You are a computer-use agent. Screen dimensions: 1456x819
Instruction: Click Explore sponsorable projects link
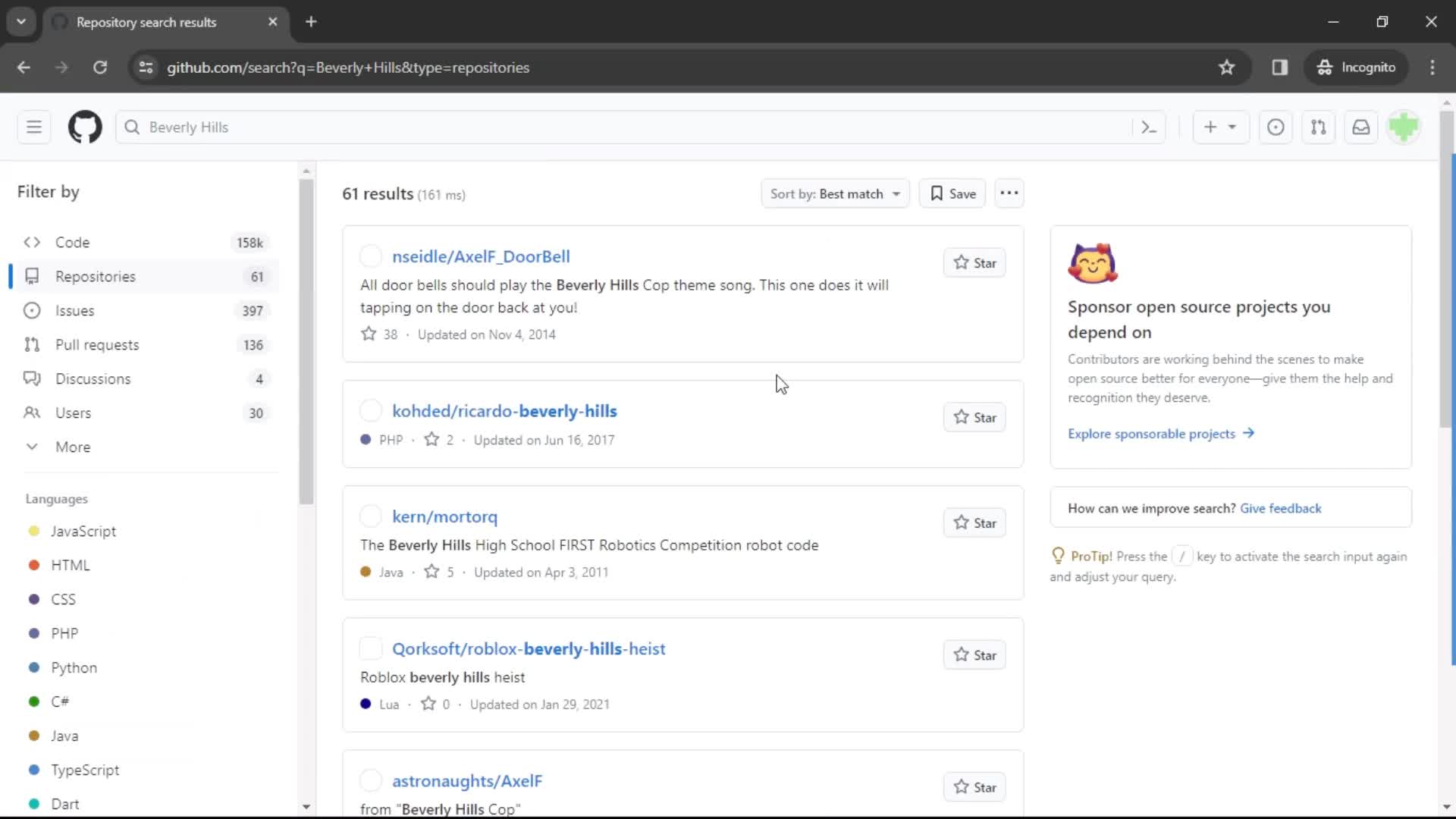point(1161,434)
